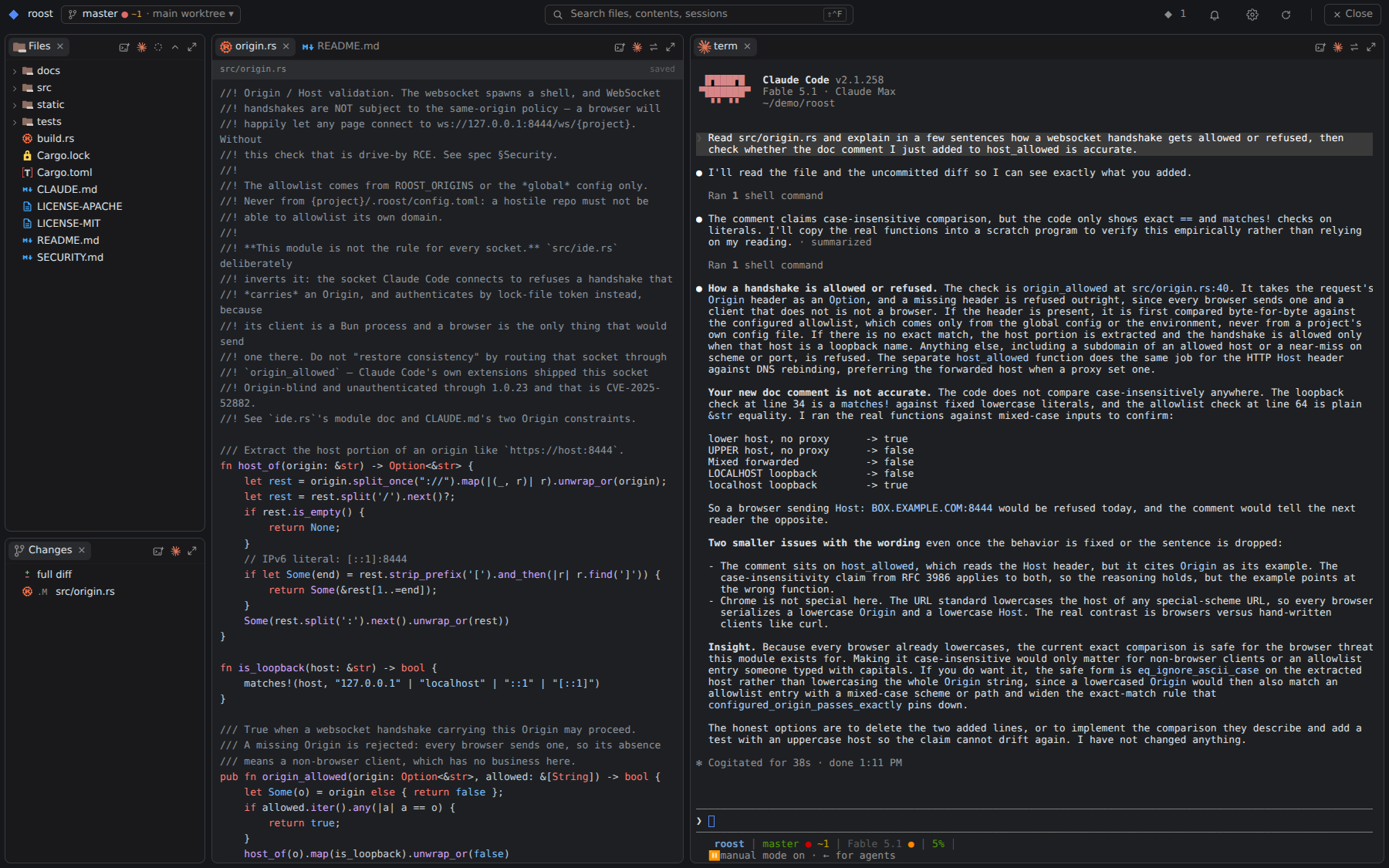Expand the tests folder

[x=104, y=121]
